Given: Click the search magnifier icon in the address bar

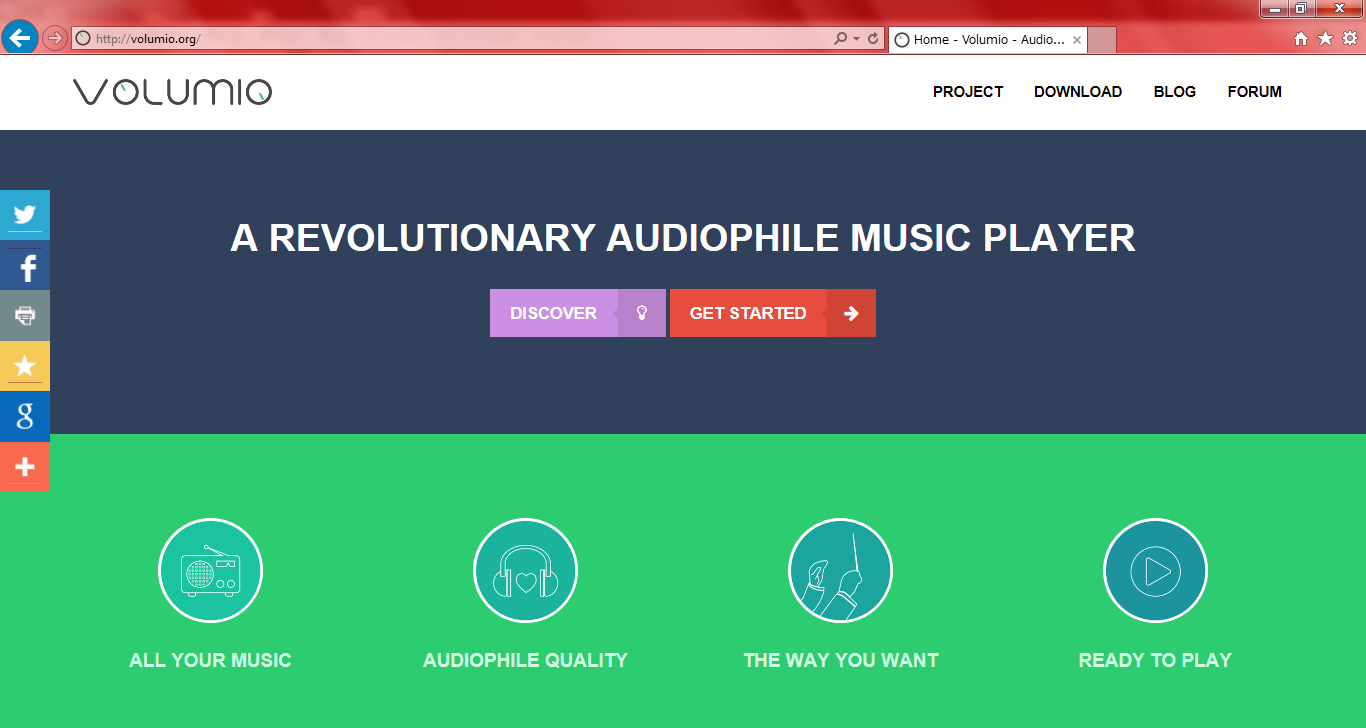Looking at the screenshot, I should click(x=841, y=39).
